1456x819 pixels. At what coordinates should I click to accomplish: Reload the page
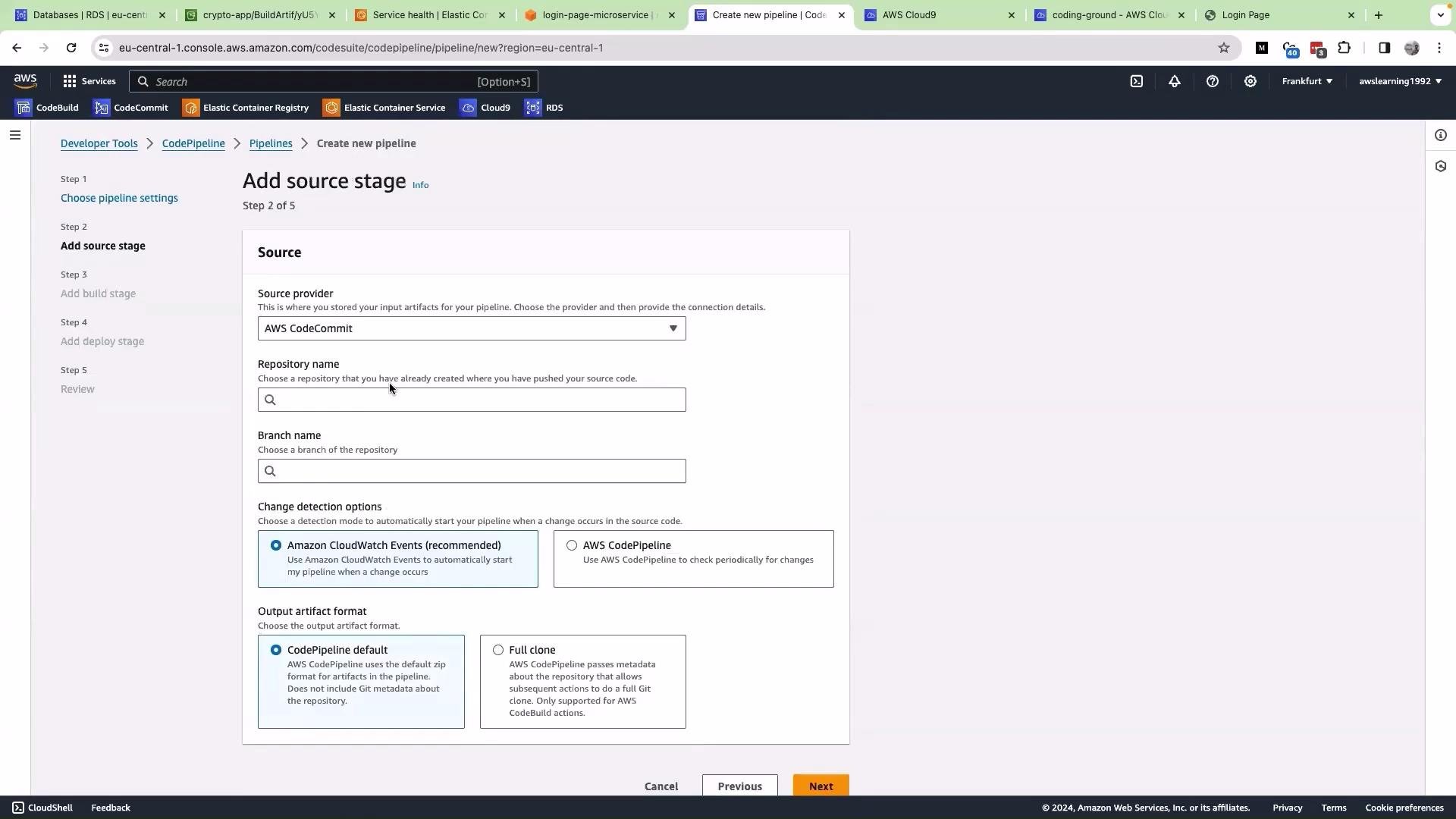pyautogui.click(x=71, y=48)
